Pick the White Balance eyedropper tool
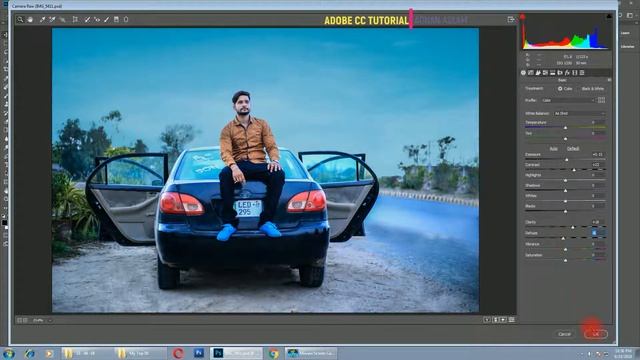 coord(42,20)
